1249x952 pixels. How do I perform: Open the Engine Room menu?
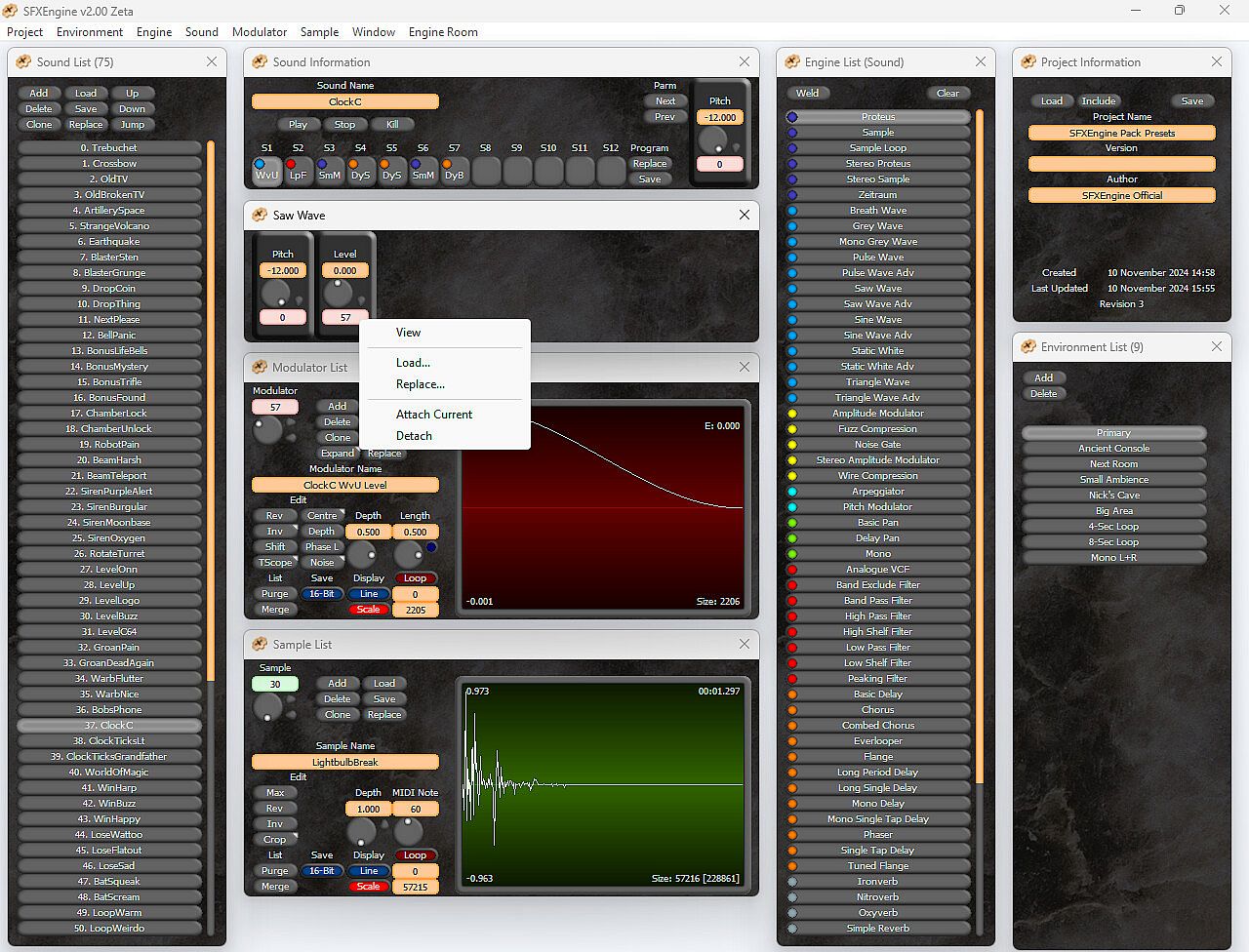[x=443, y=32]
